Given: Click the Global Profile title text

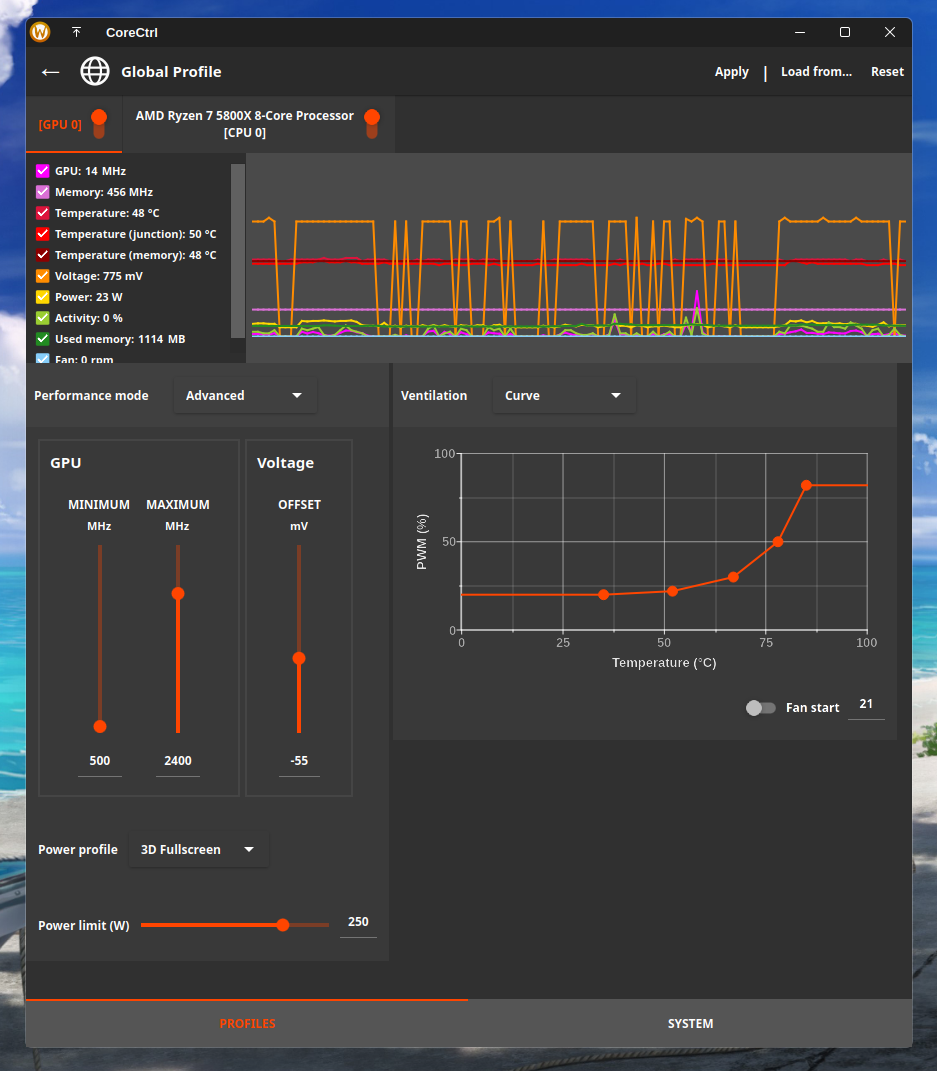Looking at the screenshot, I should tap(171, 72).
